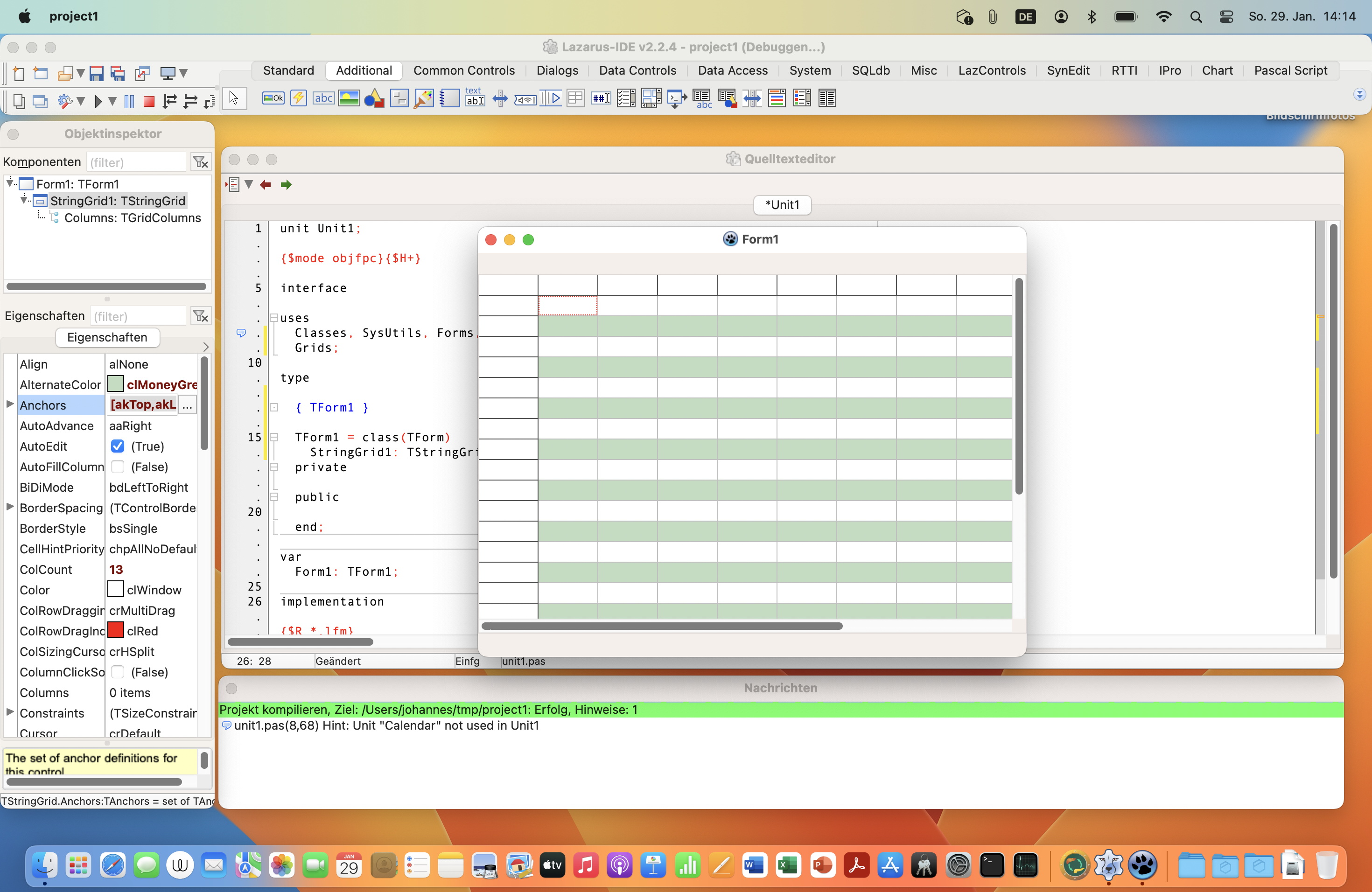Enable the AutoFillColumns checkbox

[117, 467]
